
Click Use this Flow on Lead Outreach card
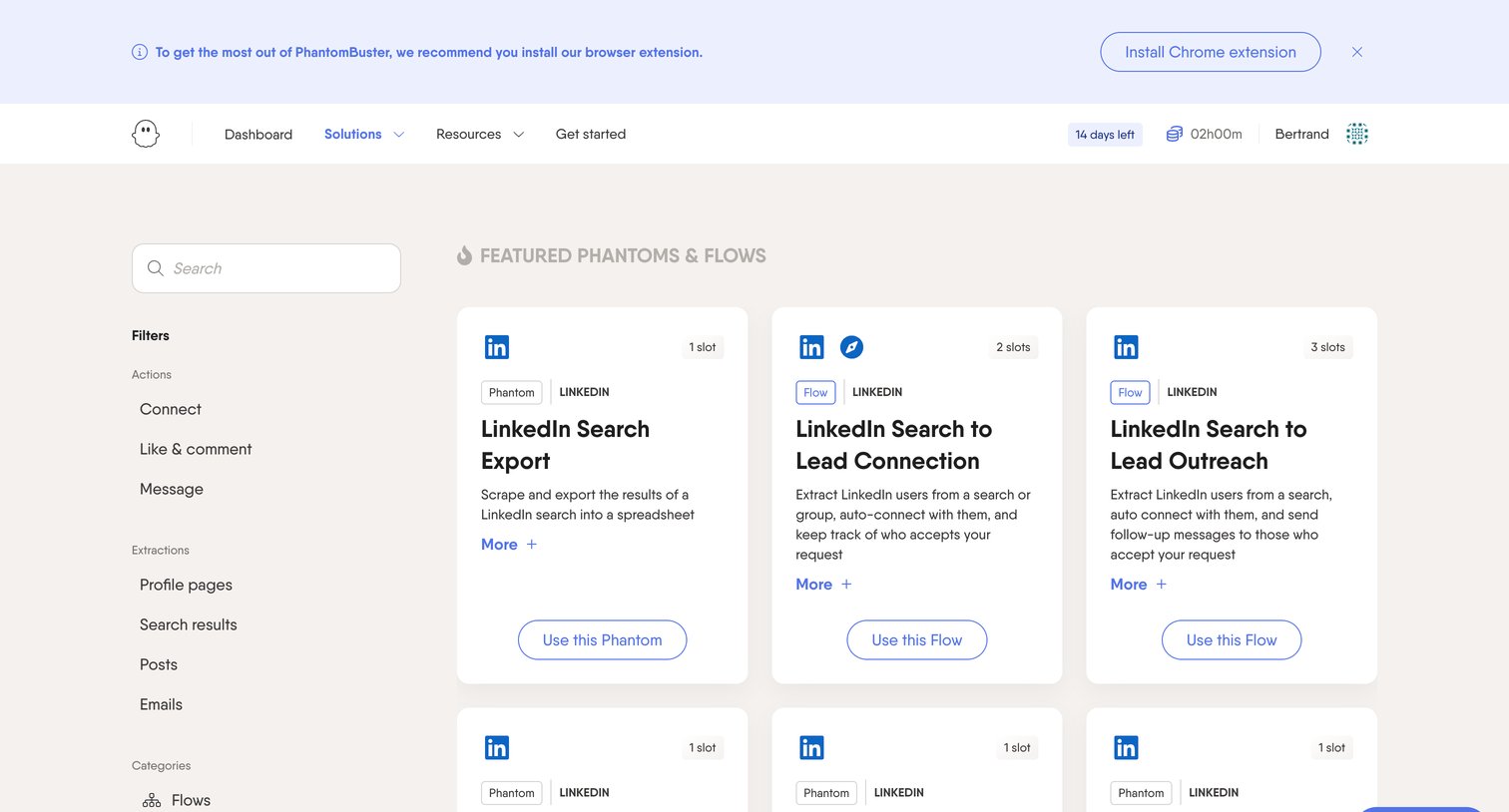coord(1232,640)
